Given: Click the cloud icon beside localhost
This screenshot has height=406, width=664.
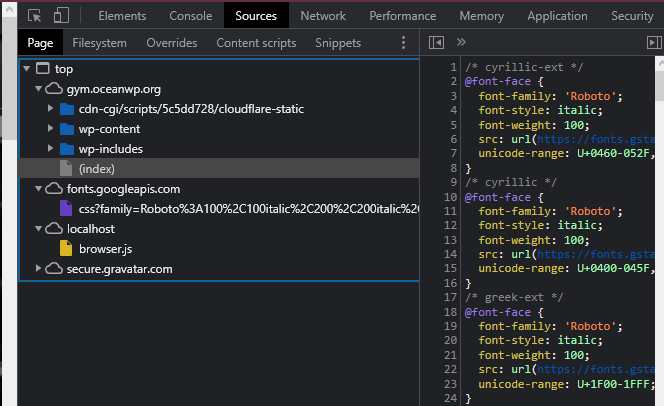Looking at the screenshot, I should [54, 229].
